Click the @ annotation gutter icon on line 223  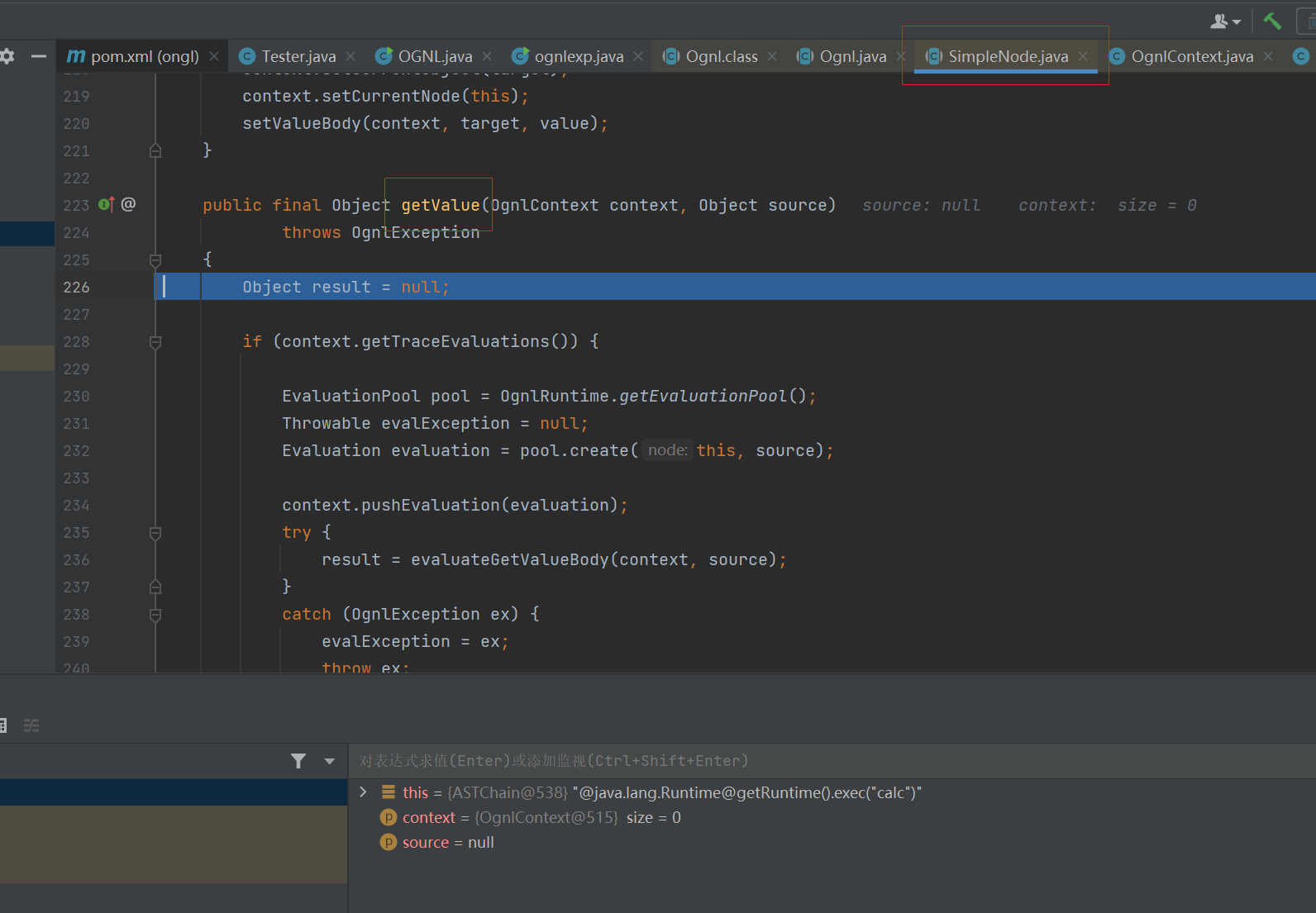[128, 204]
